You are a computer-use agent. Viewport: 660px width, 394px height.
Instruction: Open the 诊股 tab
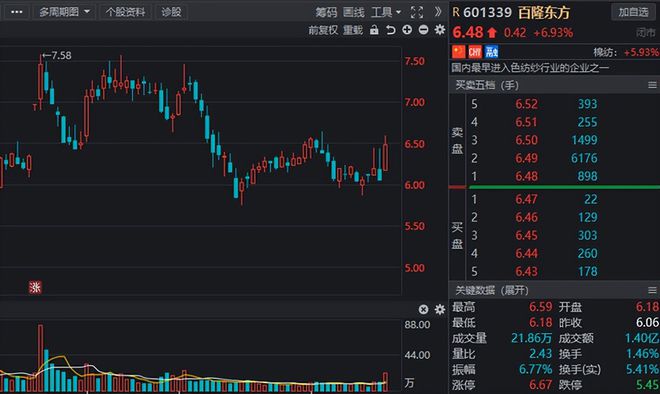(171, 12)
